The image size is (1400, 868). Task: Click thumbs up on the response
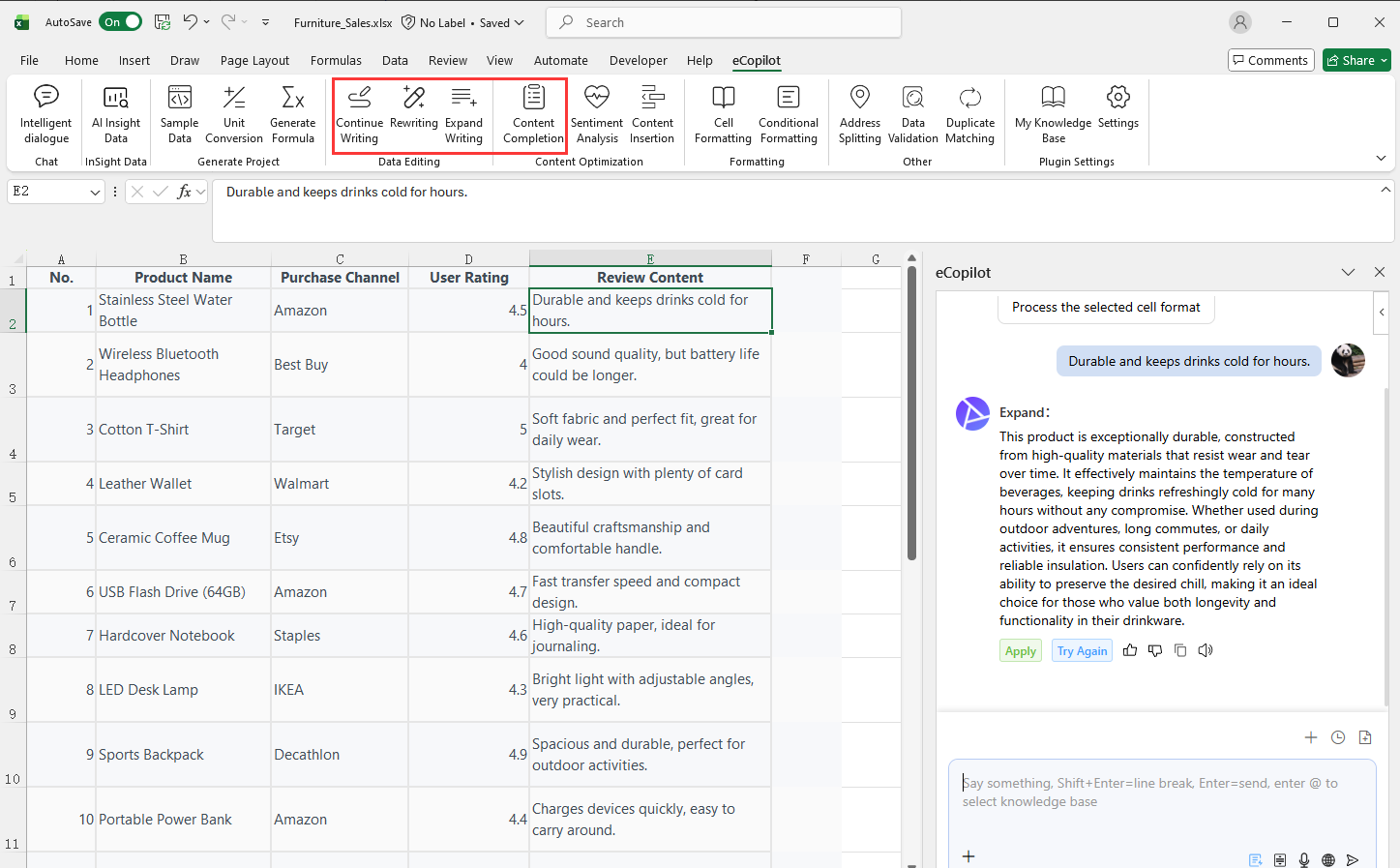(1130, 650)
